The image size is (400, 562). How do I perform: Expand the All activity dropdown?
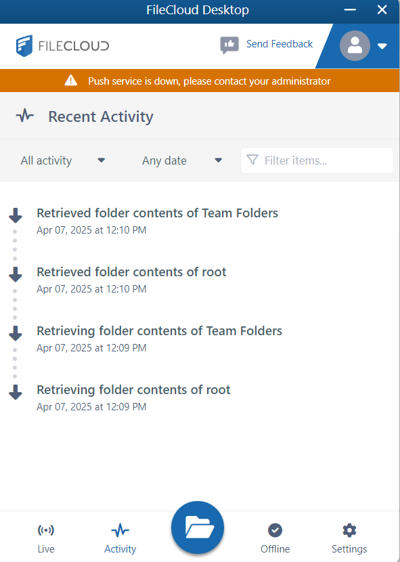62,161
